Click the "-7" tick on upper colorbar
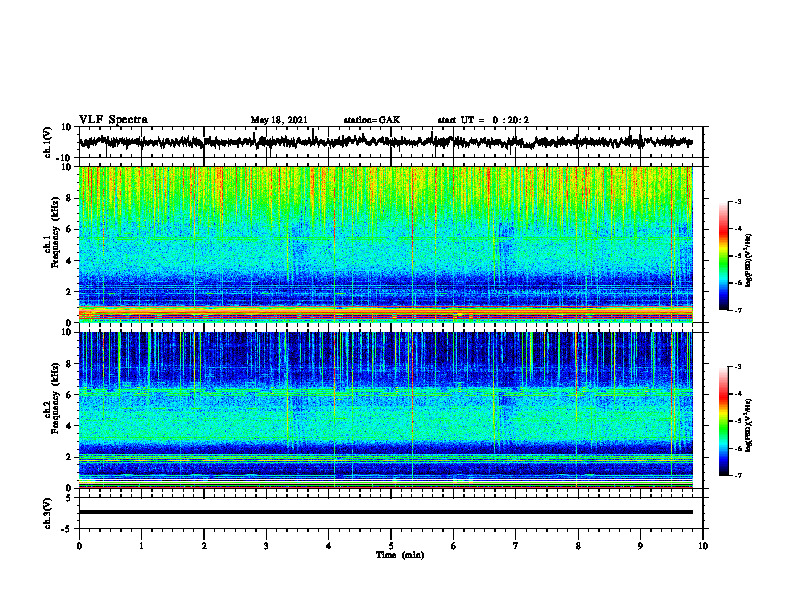This screenshot has height=612, width=792. (x=738, y=310)
